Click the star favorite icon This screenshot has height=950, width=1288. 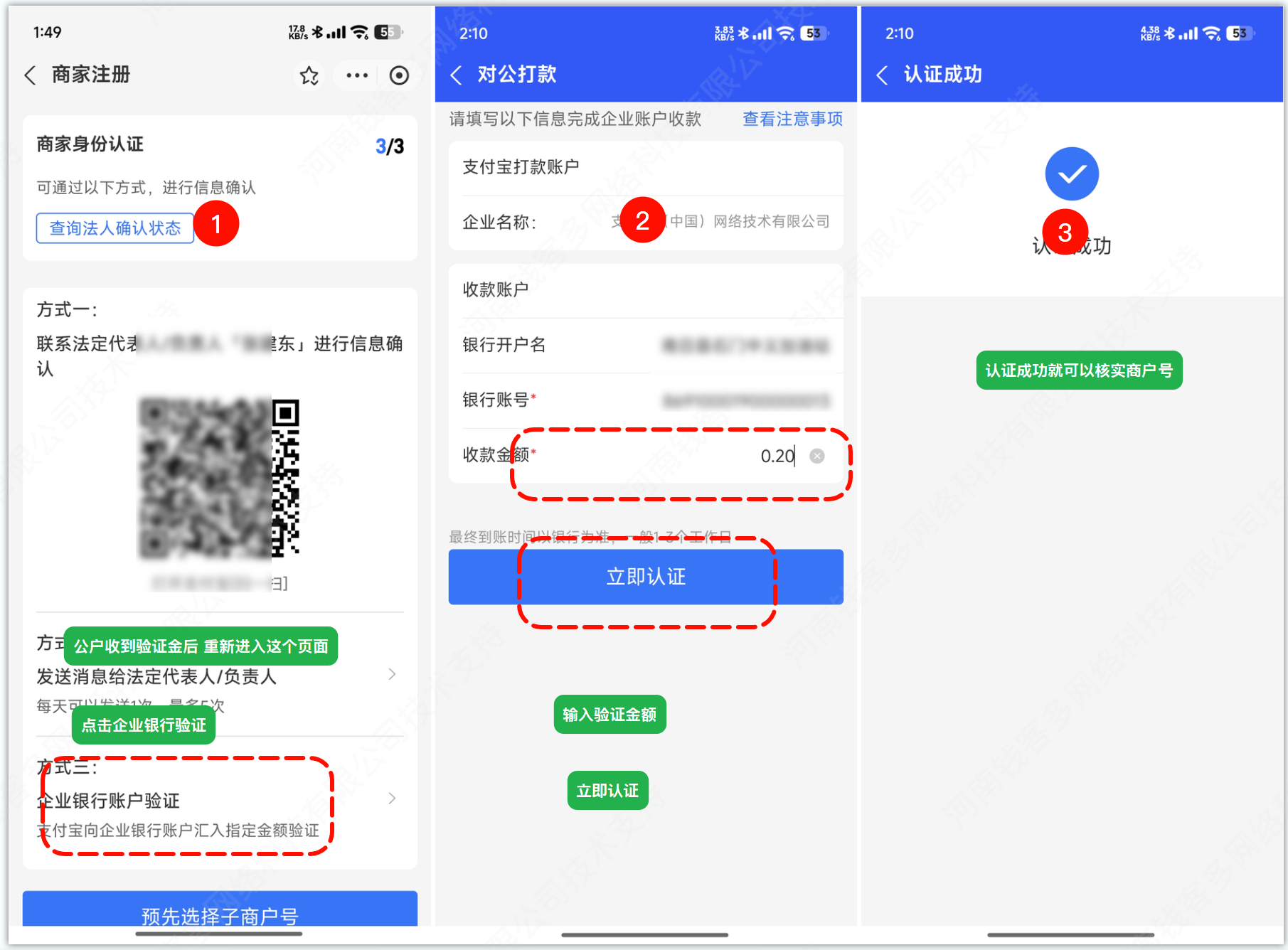(x=309, y=75)
